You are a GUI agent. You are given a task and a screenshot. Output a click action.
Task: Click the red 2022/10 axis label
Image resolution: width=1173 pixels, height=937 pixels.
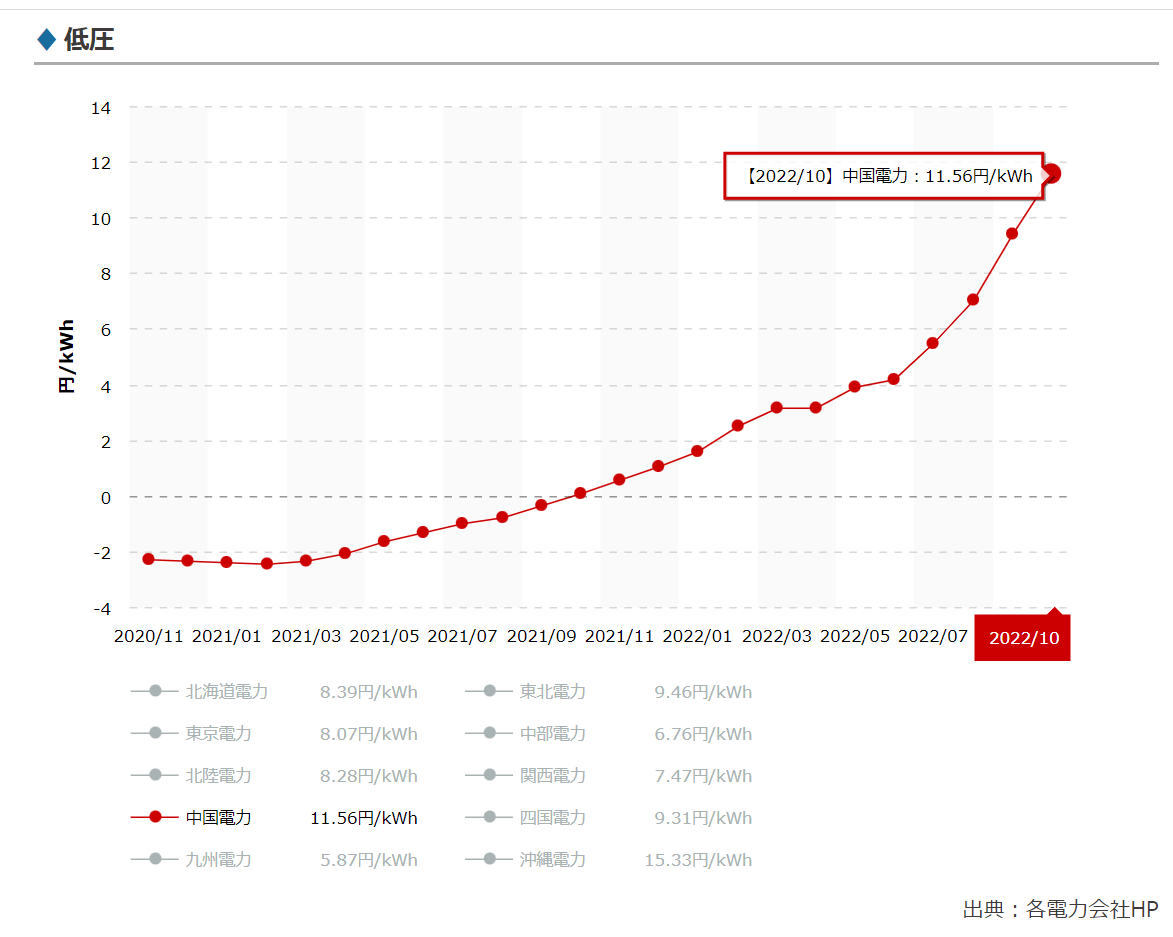pyautogui.click(x=1022, y=638)
